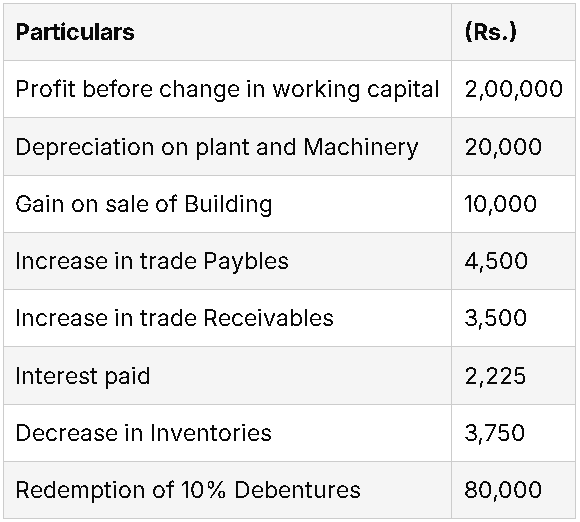
Task: Click the Interest paid cell
Action: (227, 375)
